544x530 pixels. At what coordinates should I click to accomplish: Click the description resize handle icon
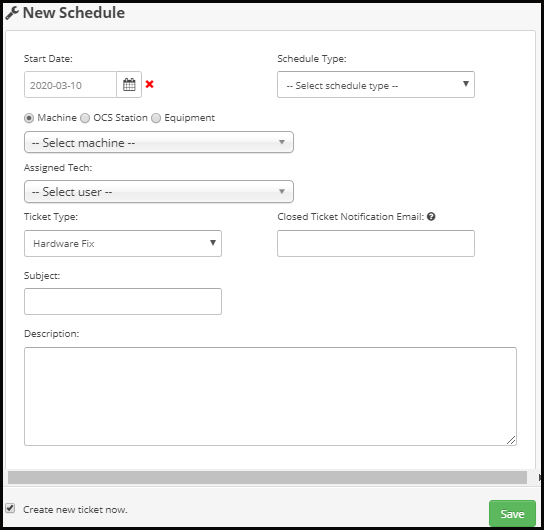click(511, 440)
